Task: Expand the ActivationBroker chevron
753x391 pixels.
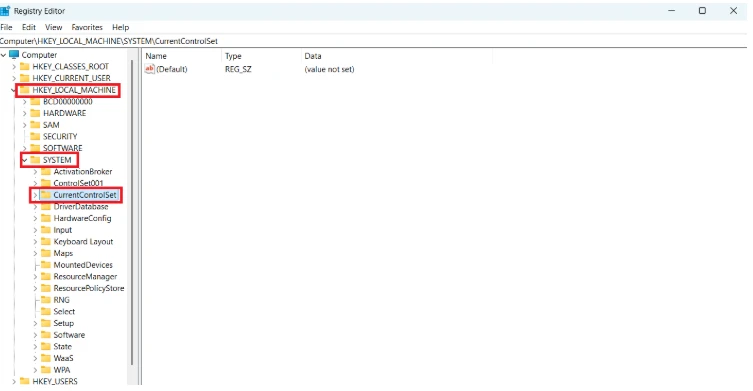Action: (35, 171)
